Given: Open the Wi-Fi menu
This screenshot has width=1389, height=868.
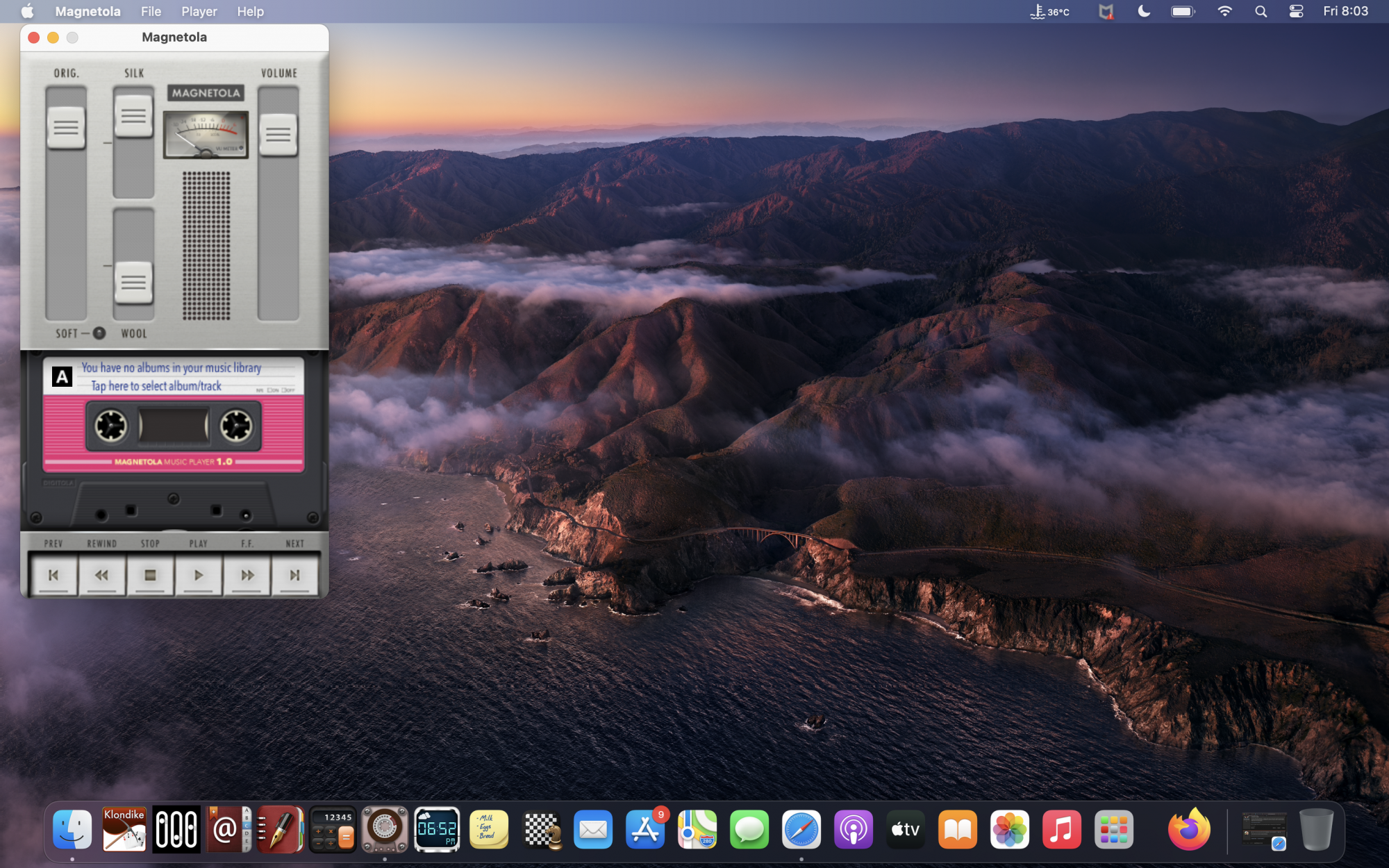Looking at the screenshot, I should coord(1225,11).
